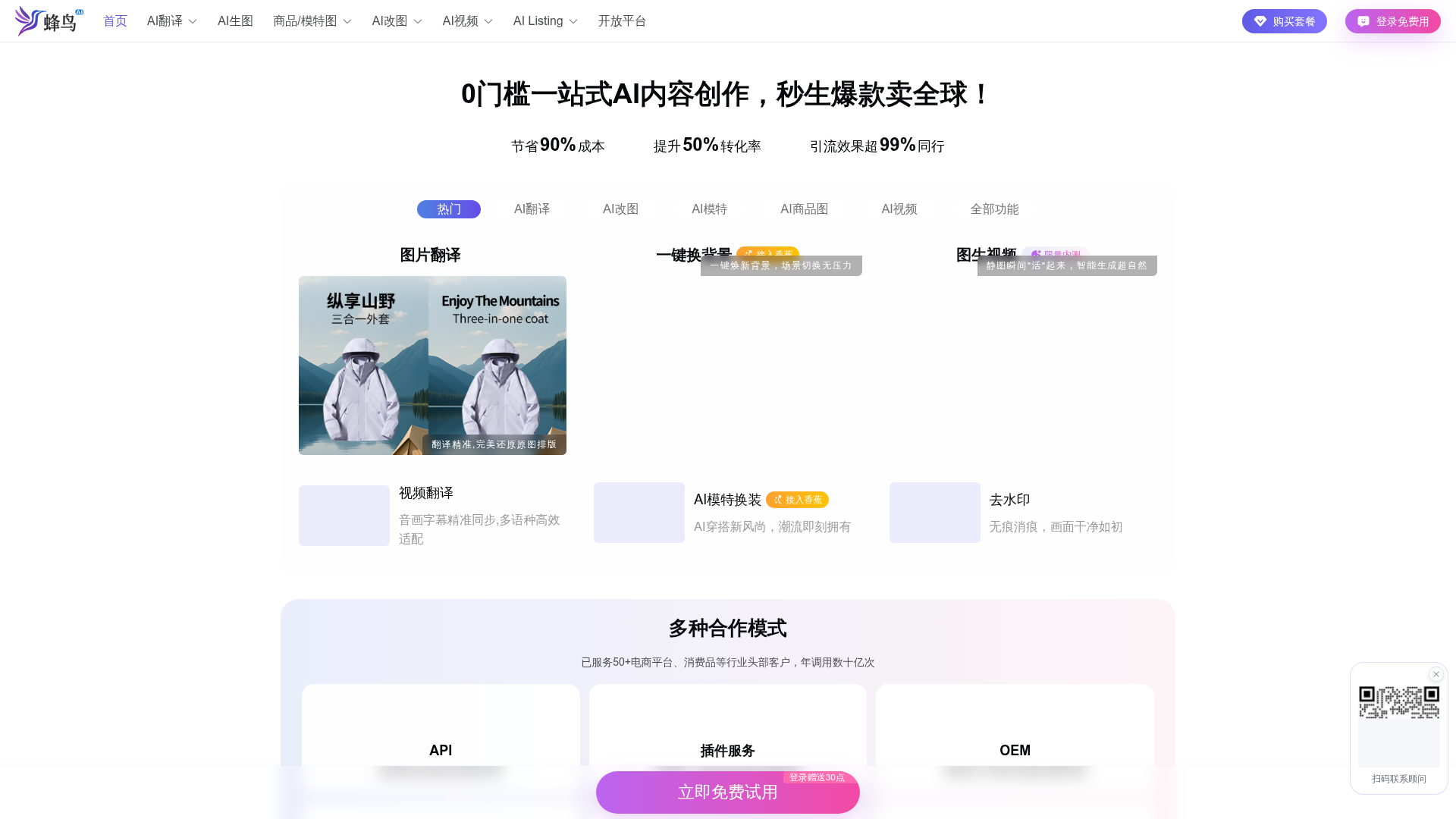Image resolution: width=1456 pixels, height=819 pixels.
Task: Click the 去水印 thumbnail placeholder
Action: pos(935,513)
